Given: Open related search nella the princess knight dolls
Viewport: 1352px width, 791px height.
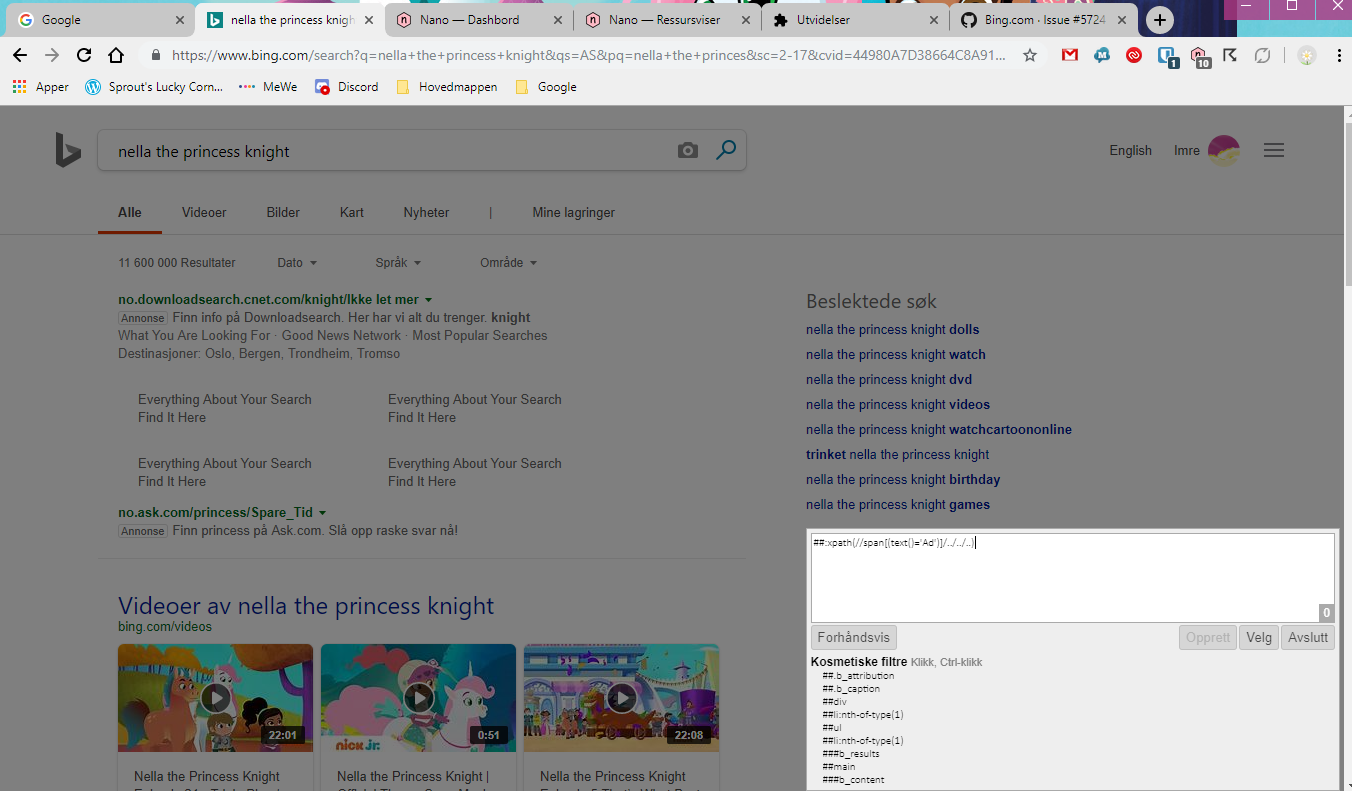Looking at the screenshot, I should (893, 329).
